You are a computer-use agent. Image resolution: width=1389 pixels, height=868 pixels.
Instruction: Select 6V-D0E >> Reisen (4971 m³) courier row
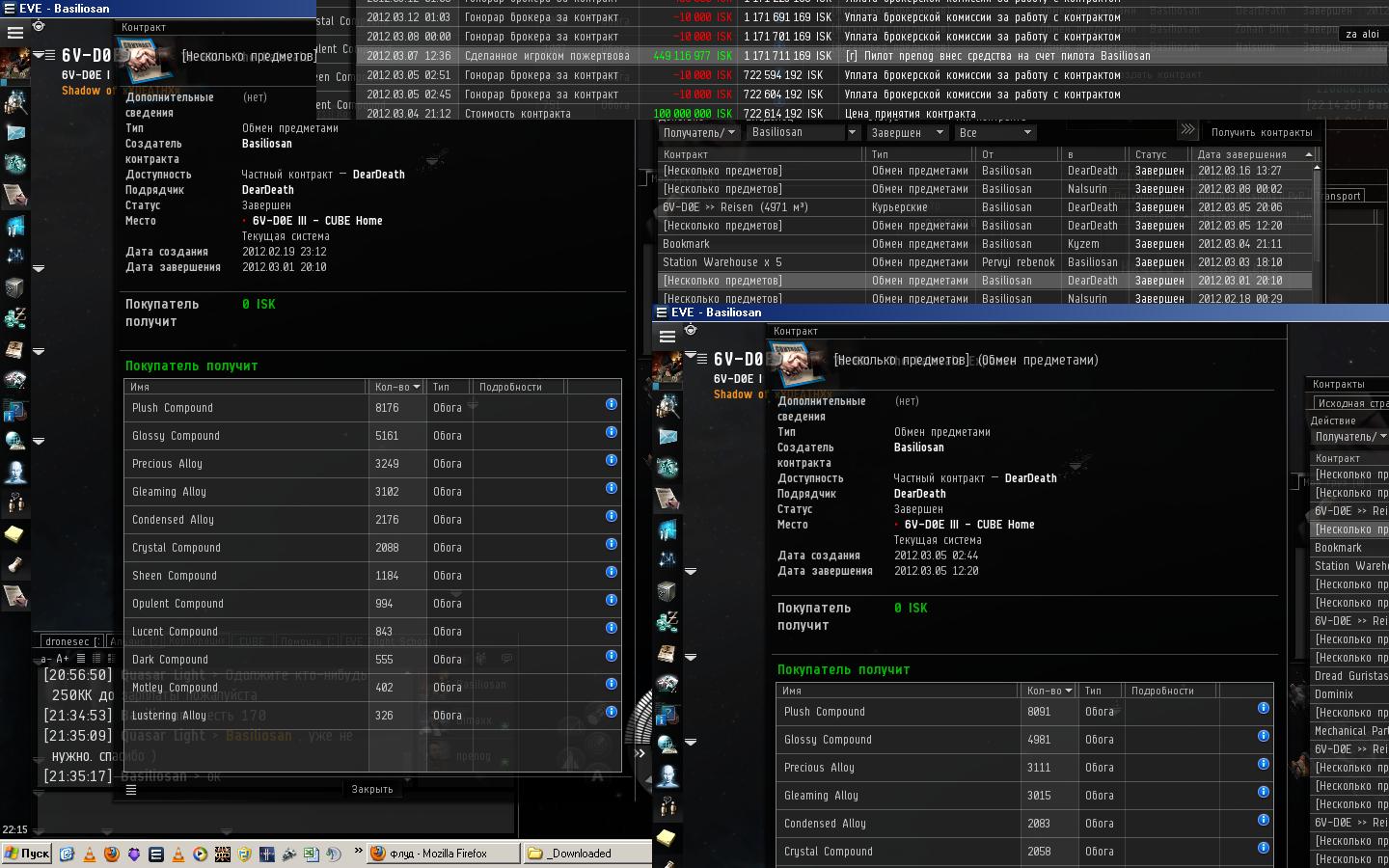[x=985, y=207]
